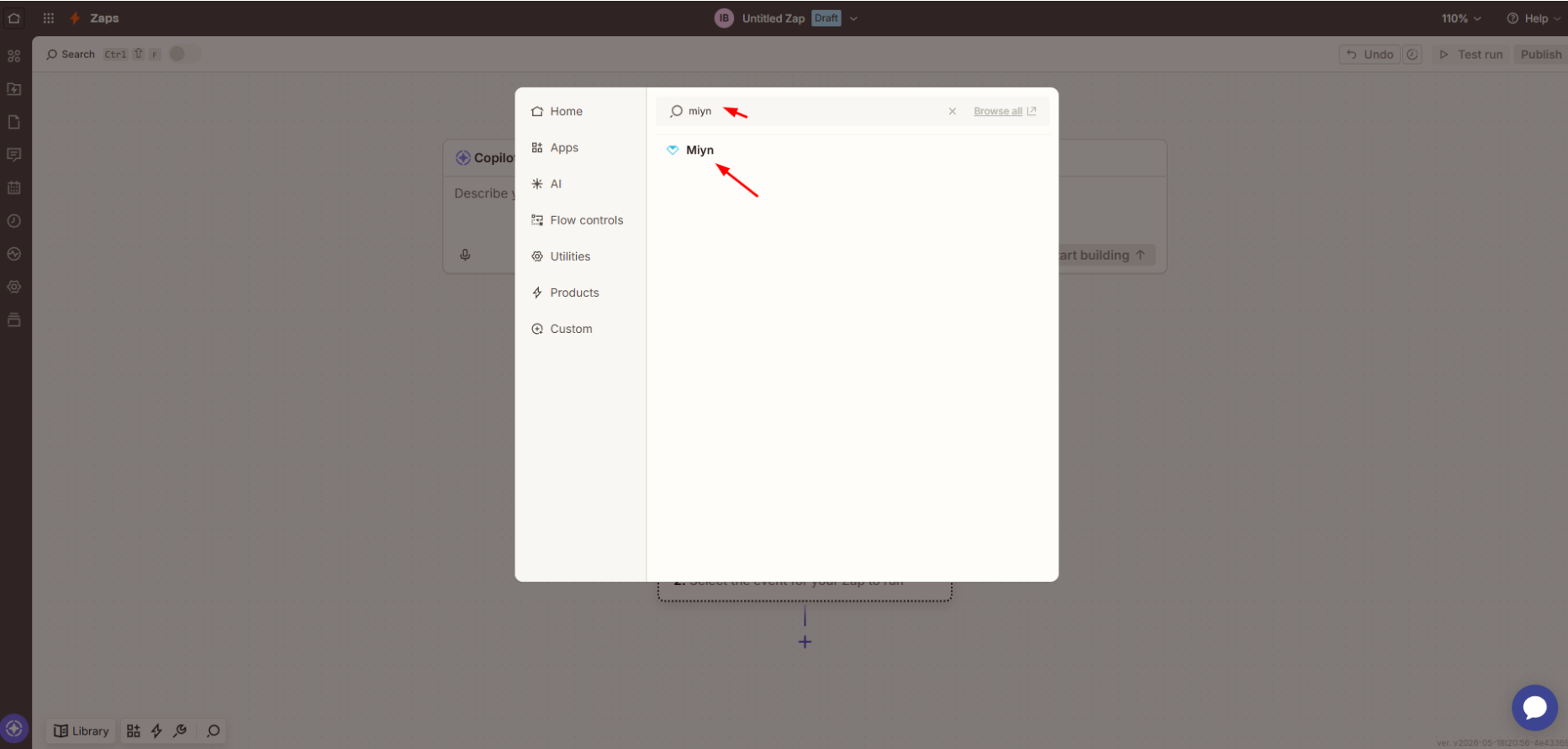Image resolution: width=1568 pixels, height=749 pixels.
Task: Click the add-app grid icon in bottom toolbar
Action: tap(134, 731)
